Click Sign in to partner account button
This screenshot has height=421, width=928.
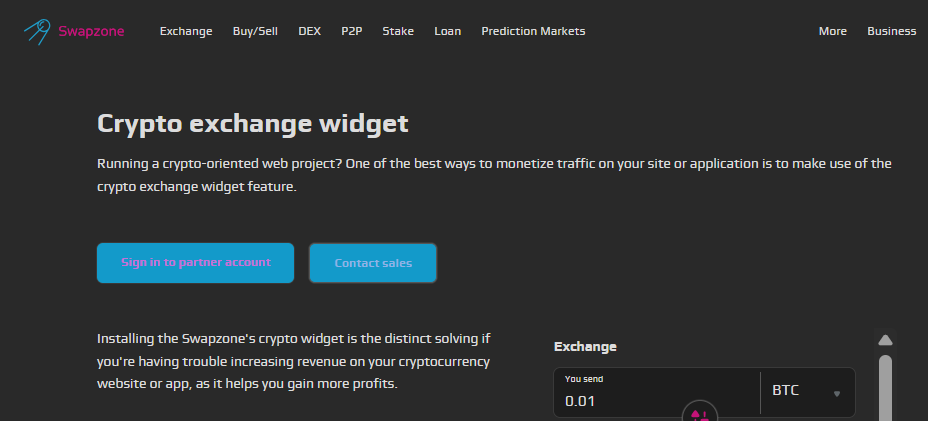(x=195, y=263)
